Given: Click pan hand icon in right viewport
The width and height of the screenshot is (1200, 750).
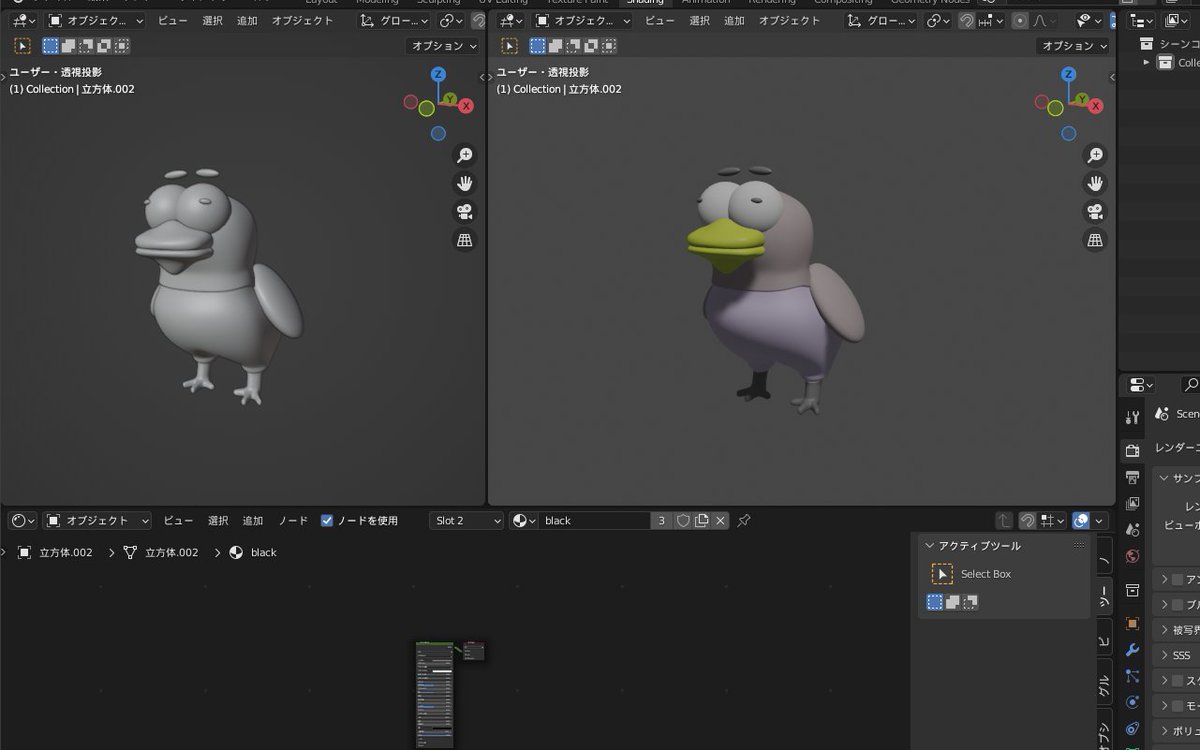Looking at the screenshot, I should click(x=1096, y=183).
